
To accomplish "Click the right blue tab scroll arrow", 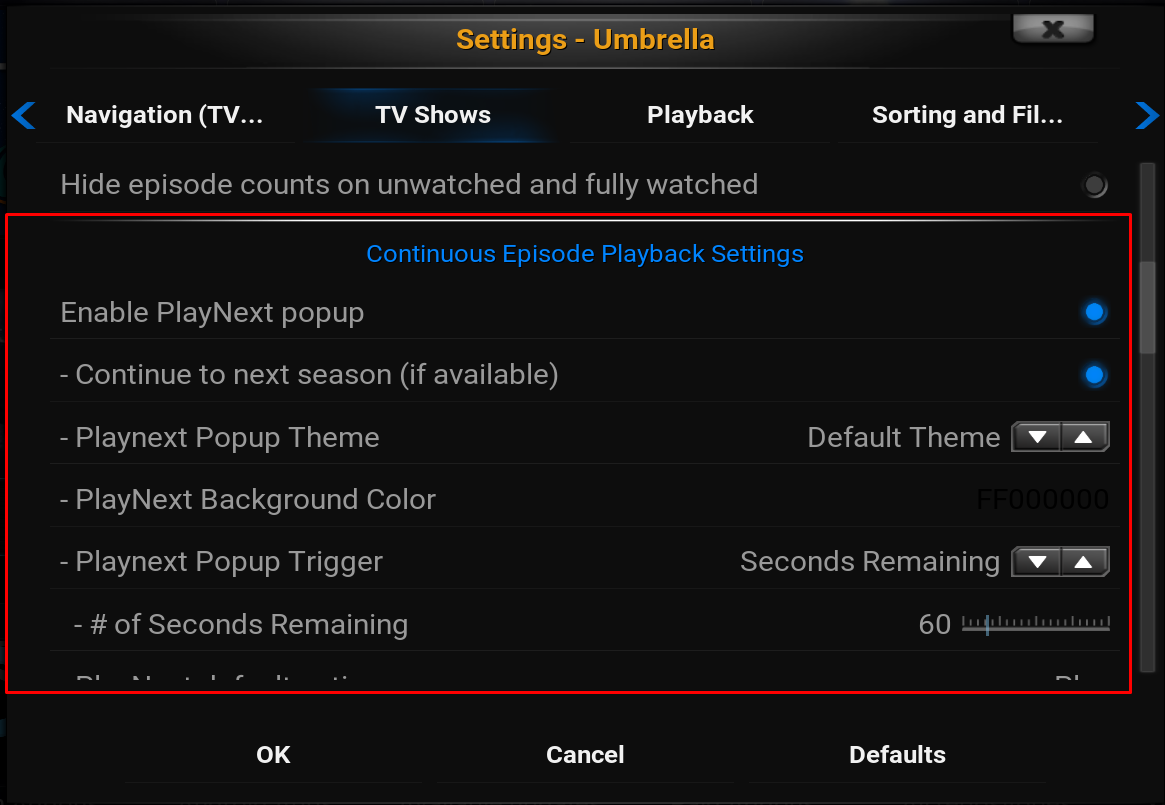I will 1146,116.
